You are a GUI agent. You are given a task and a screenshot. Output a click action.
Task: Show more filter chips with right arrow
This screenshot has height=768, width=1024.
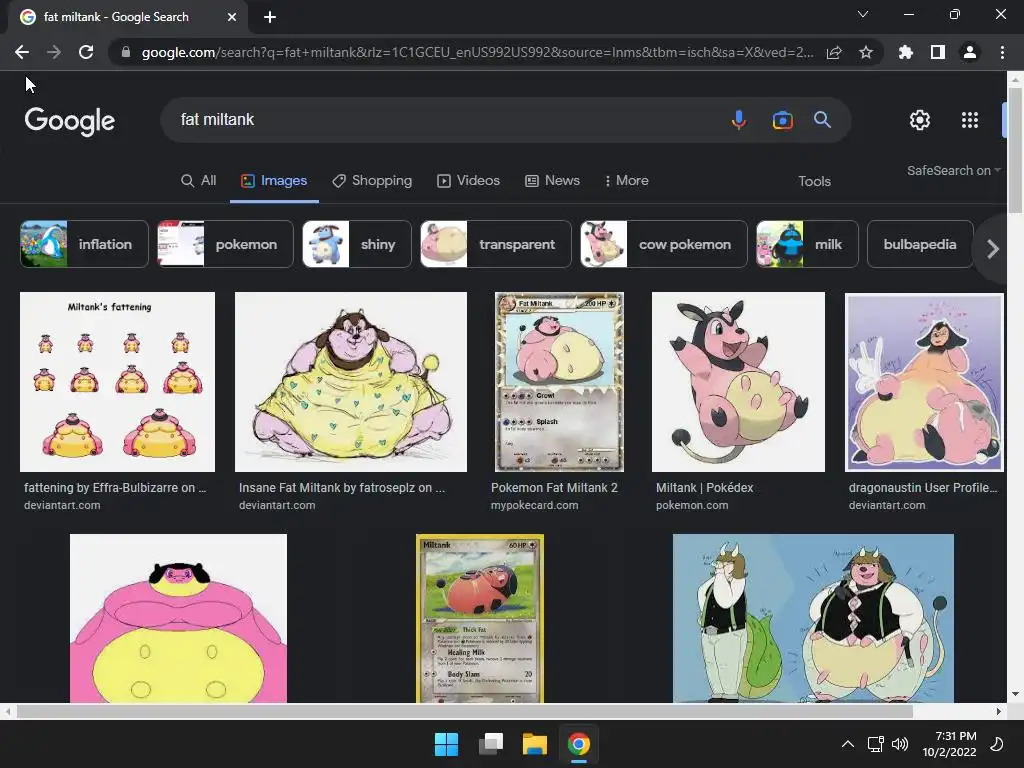(x=993, y=249)
